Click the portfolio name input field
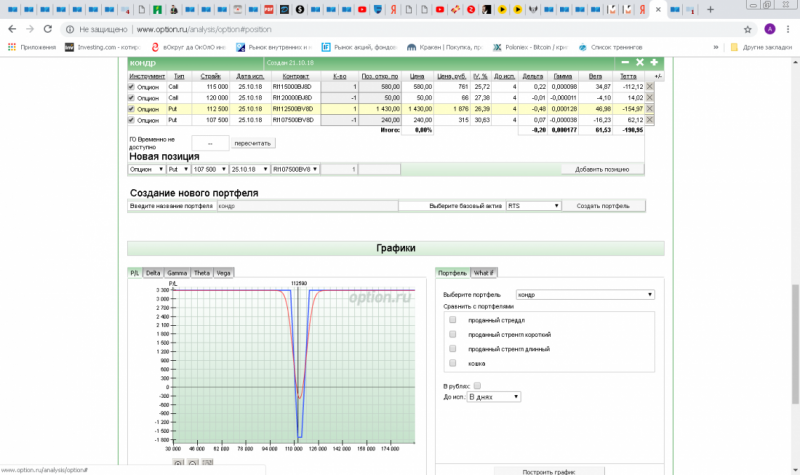The image size is (800, 475). [306, 206]
